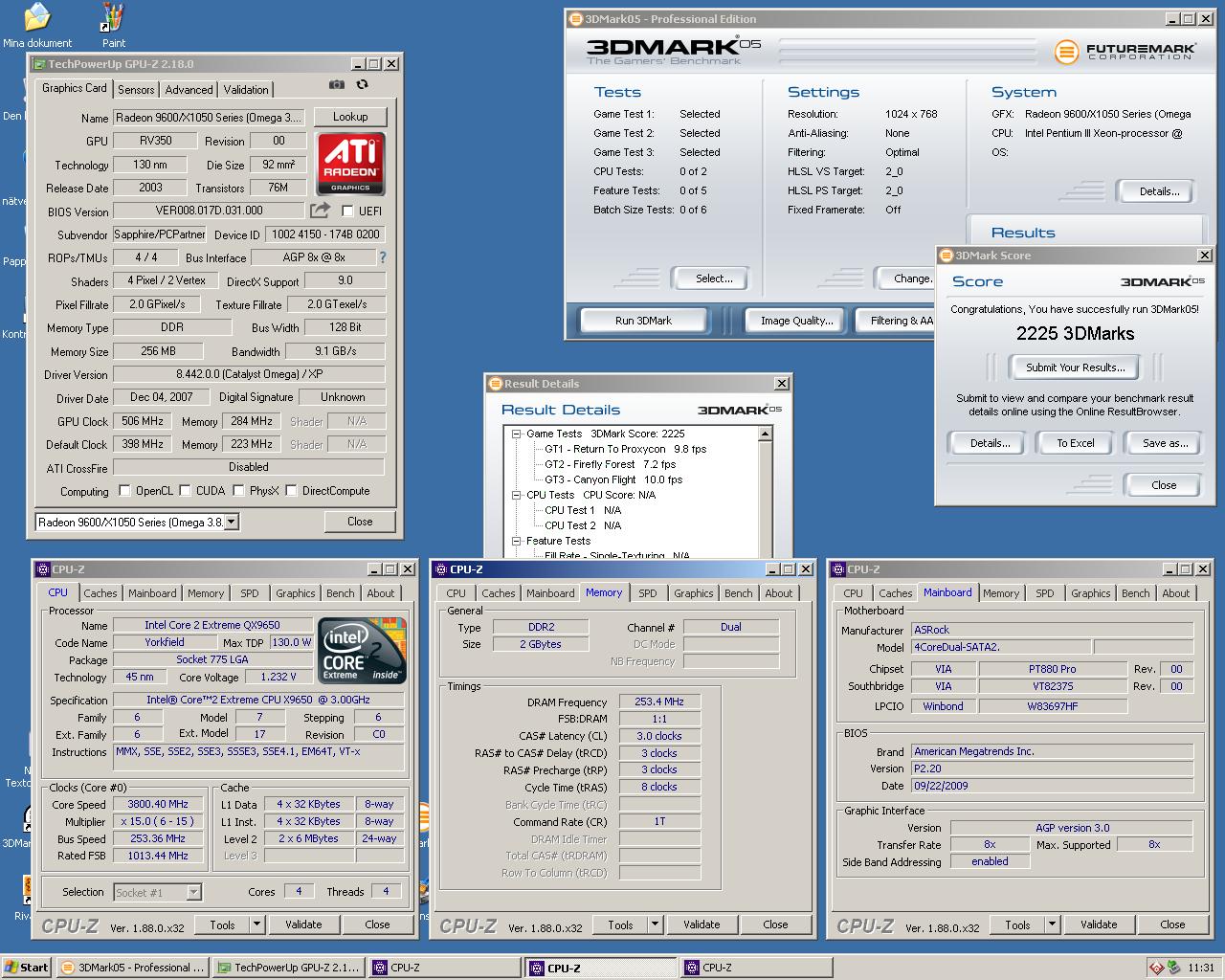
Task: Click the Futuremark Corporation logo
Action: (1125, 52)
